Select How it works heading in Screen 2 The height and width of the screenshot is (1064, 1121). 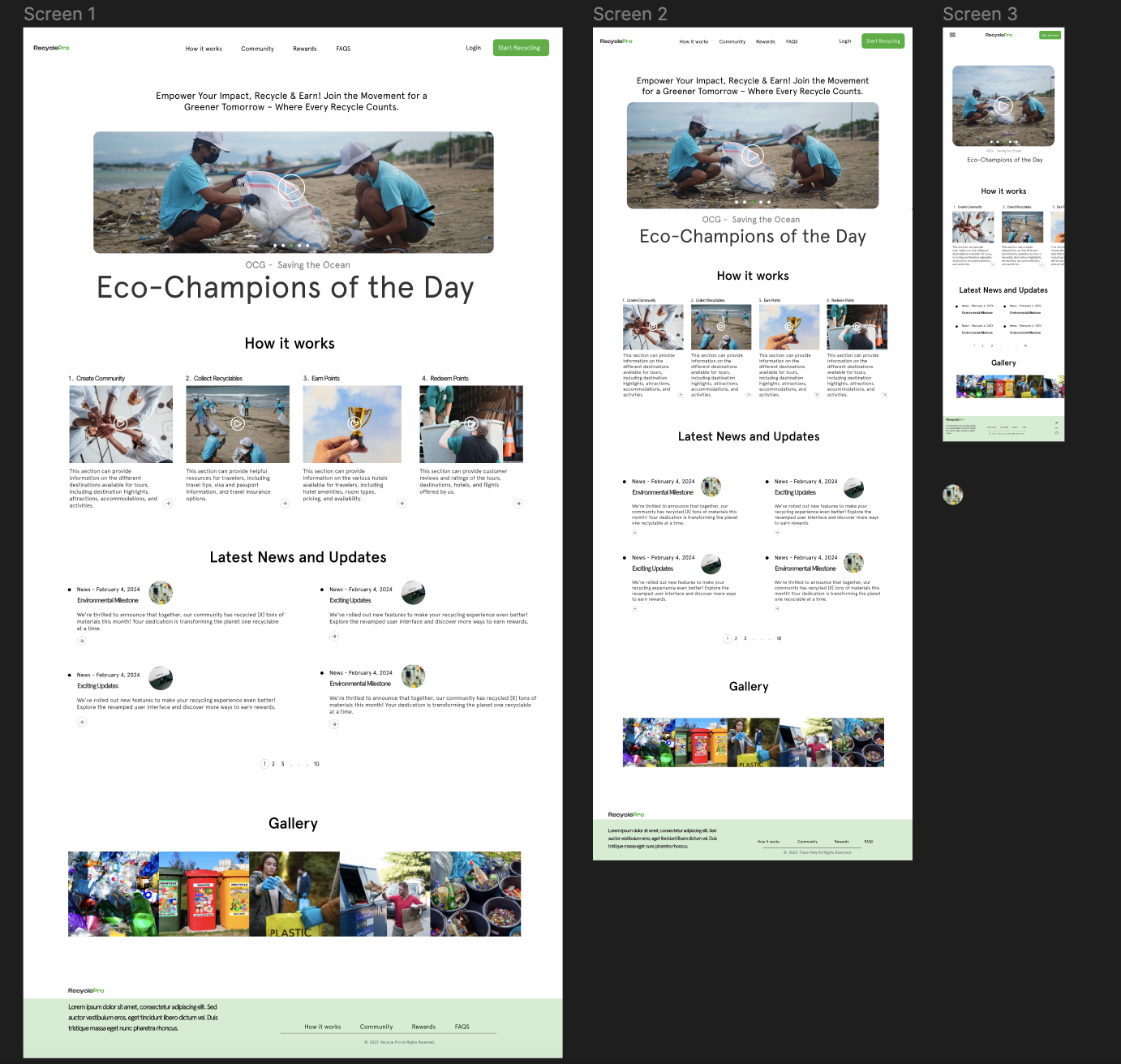point(753,276)
